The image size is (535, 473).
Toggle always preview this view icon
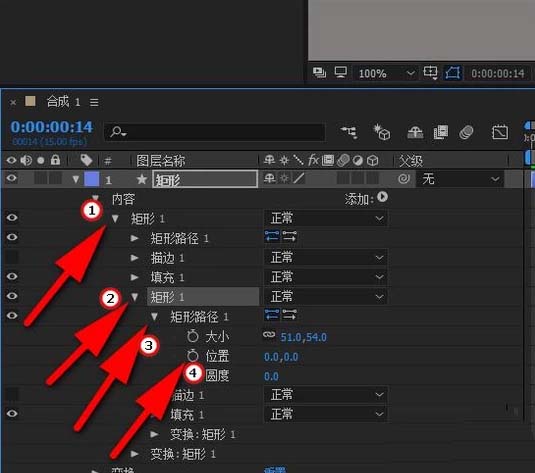click(319, 72)
